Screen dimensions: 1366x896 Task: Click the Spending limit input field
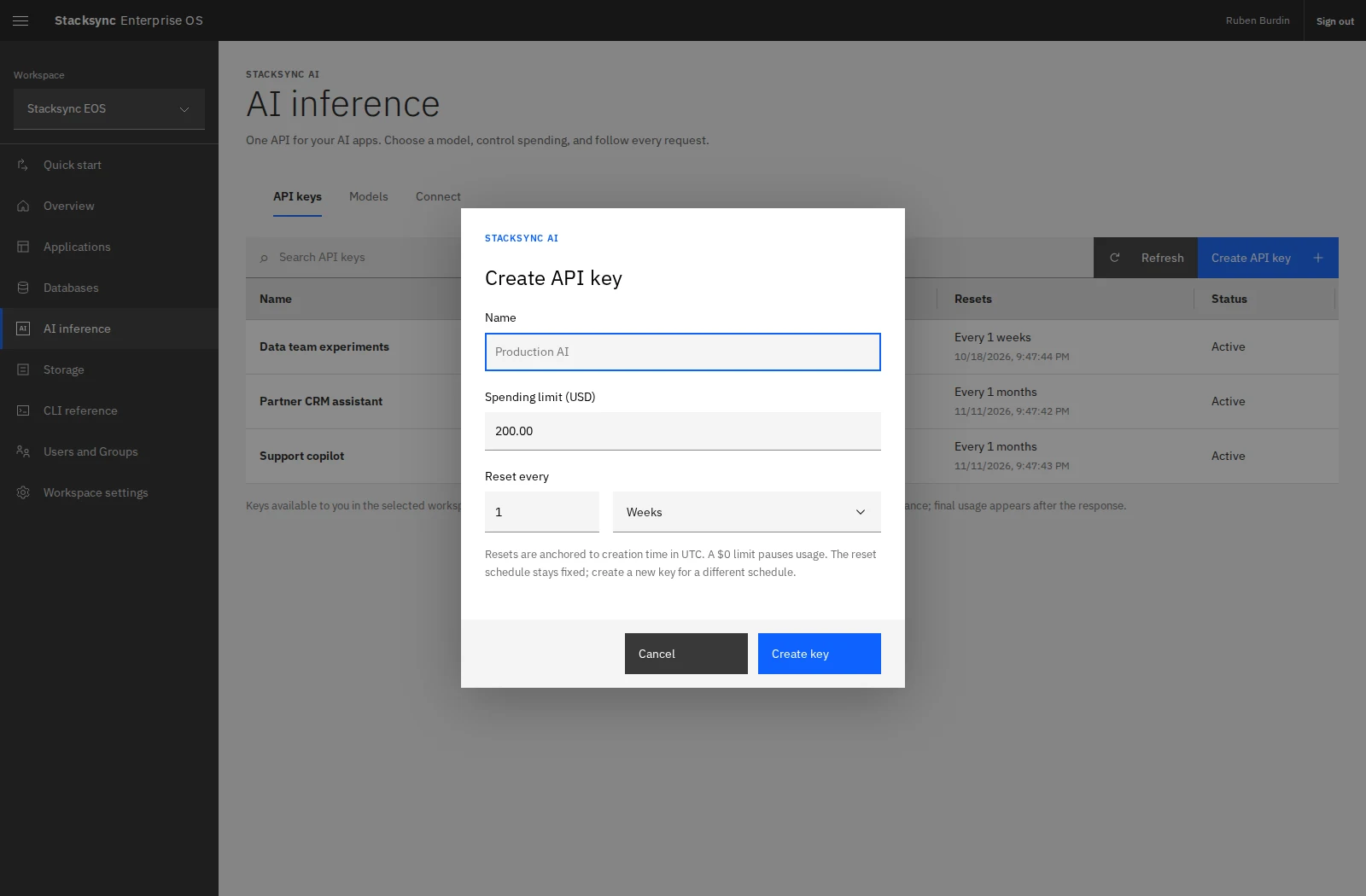click(683, 431)
